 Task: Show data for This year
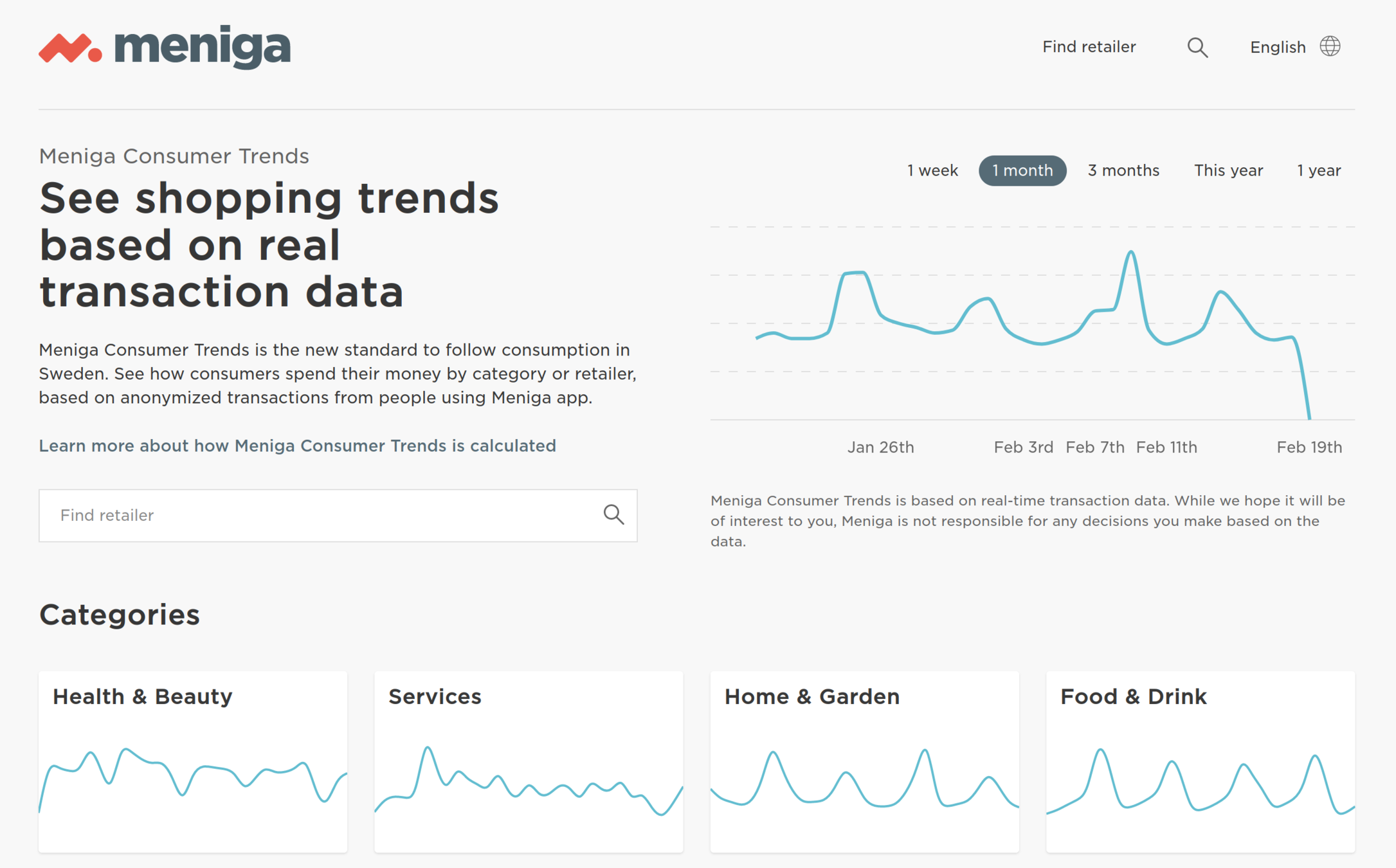point(1228,170)
